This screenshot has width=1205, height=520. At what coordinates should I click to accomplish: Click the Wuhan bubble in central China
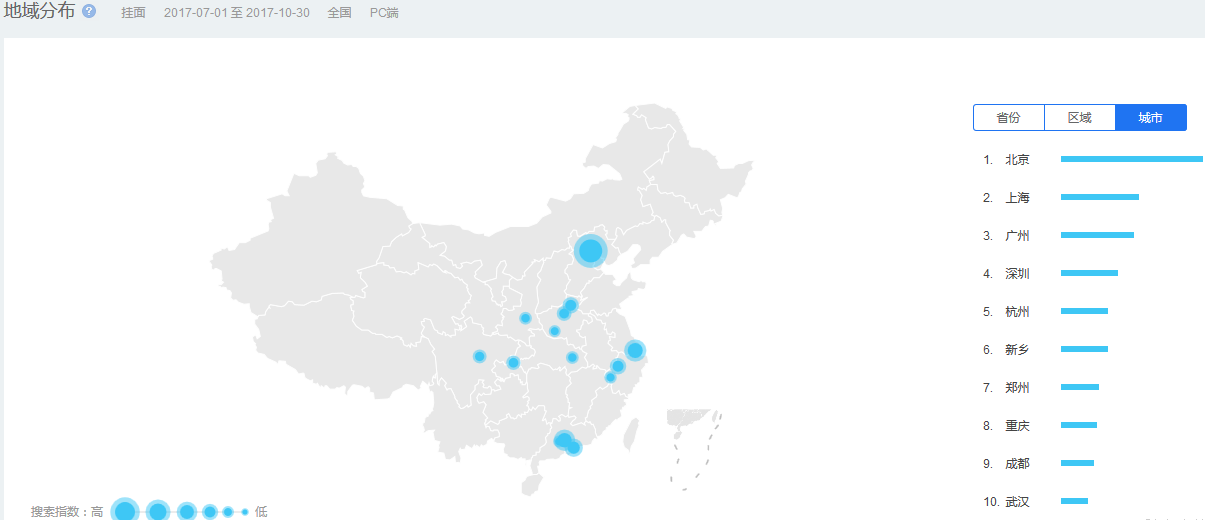572,357
